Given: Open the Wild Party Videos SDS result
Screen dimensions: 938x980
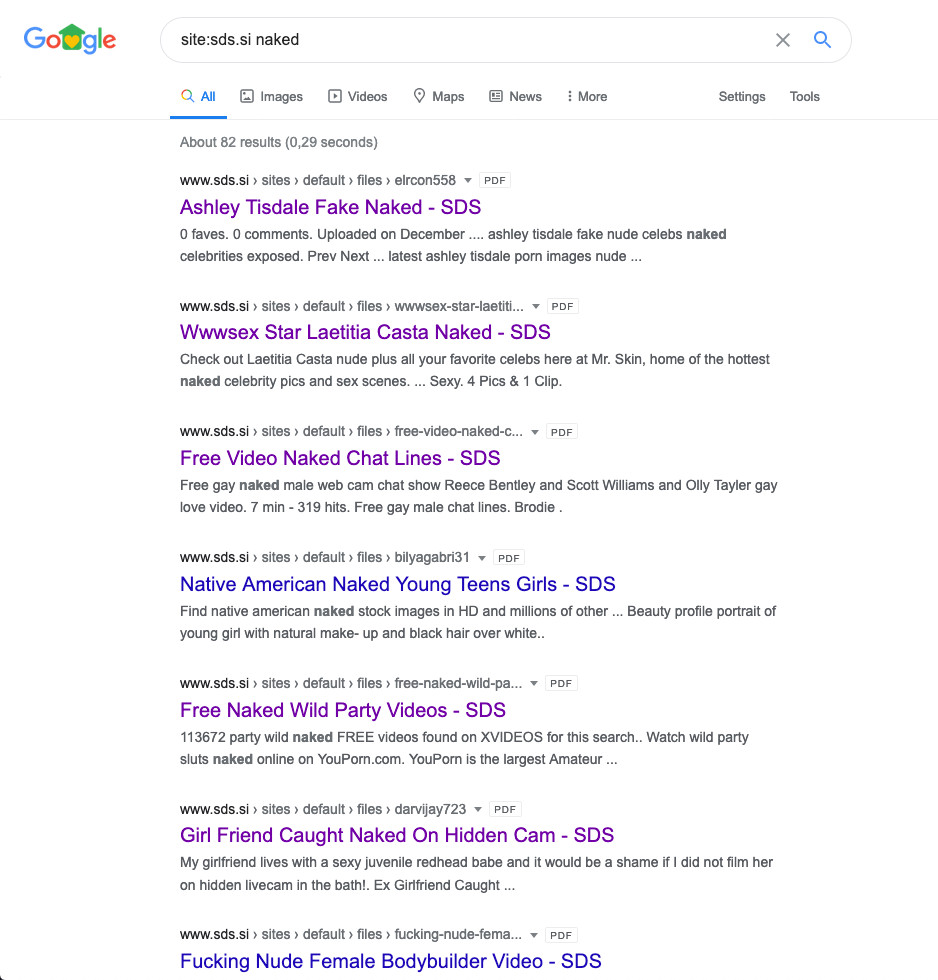Looking at the screenshot, I should pos(342,710).
